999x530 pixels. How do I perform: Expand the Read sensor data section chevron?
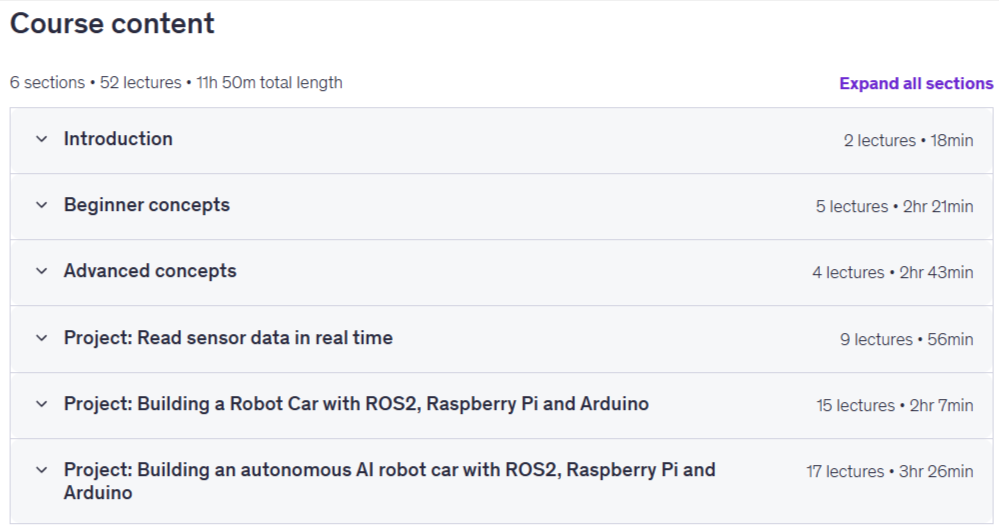coord(41,338)
